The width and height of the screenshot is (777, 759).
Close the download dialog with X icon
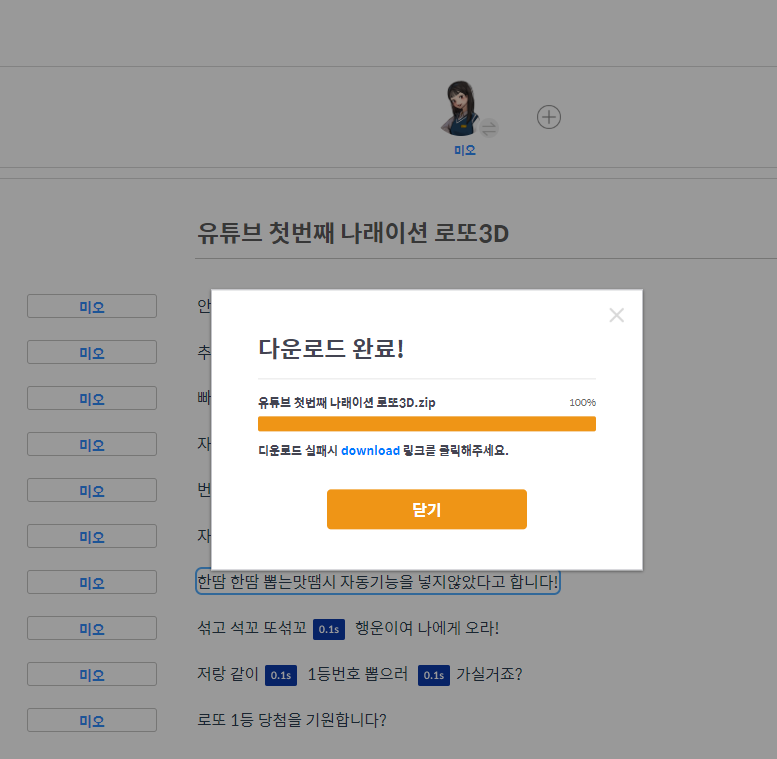[x=616, y=315]
